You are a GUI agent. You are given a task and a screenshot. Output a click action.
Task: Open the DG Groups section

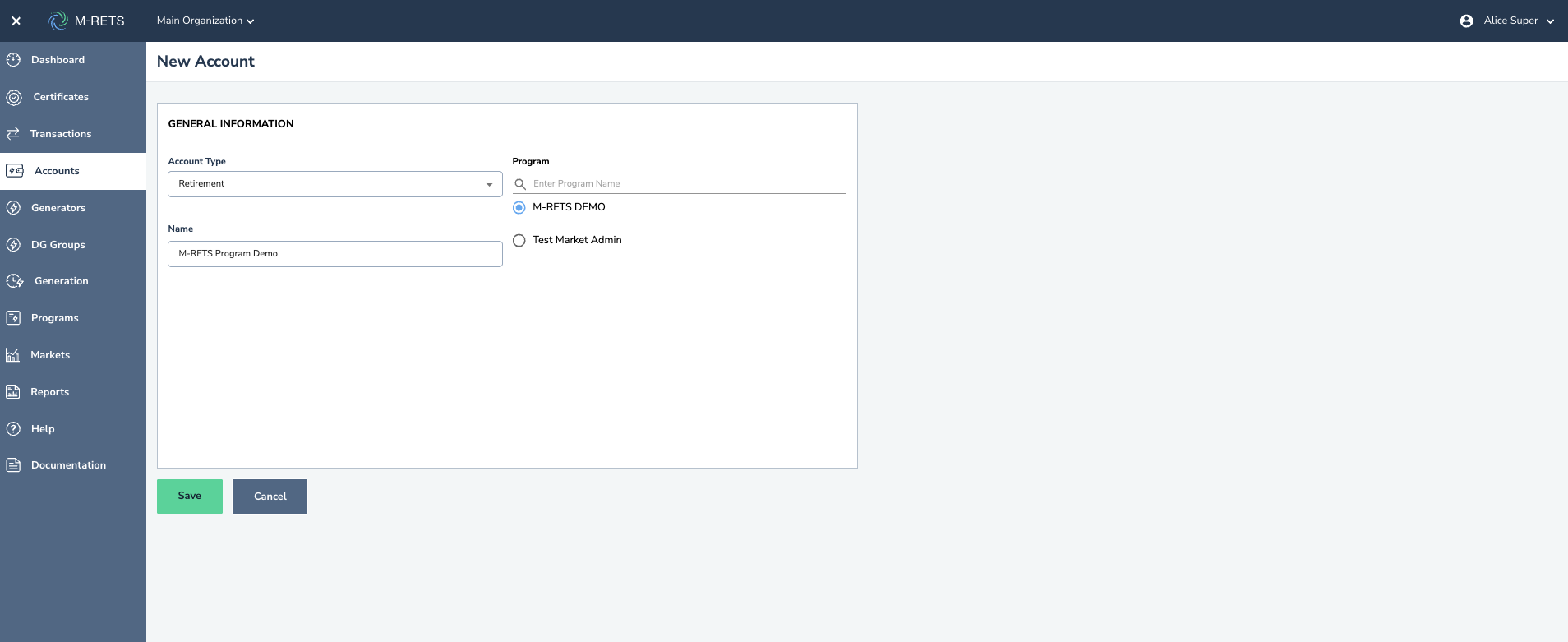pos(73,245)
